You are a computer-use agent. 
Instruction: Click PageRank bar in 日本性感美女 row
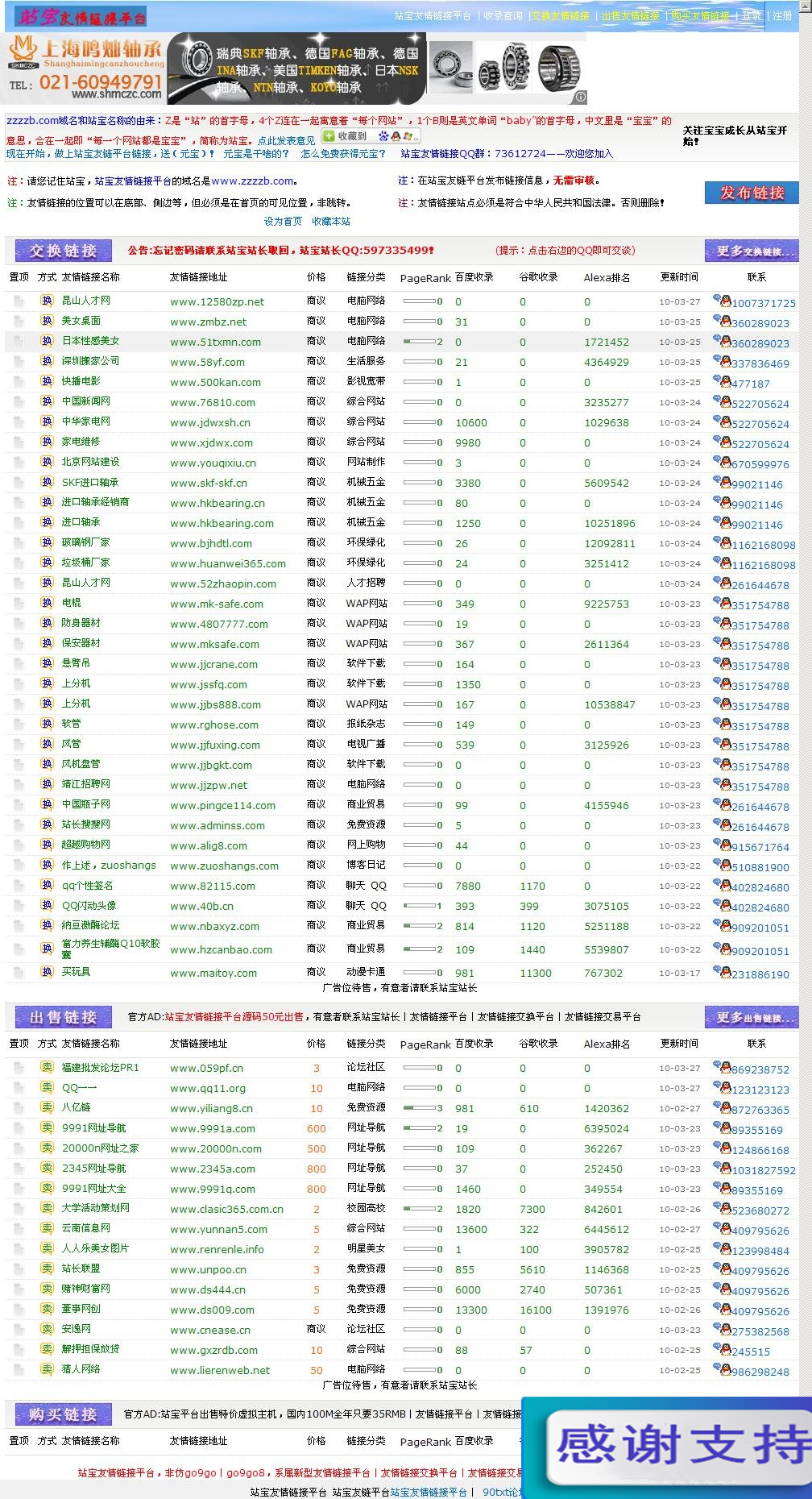420,342
